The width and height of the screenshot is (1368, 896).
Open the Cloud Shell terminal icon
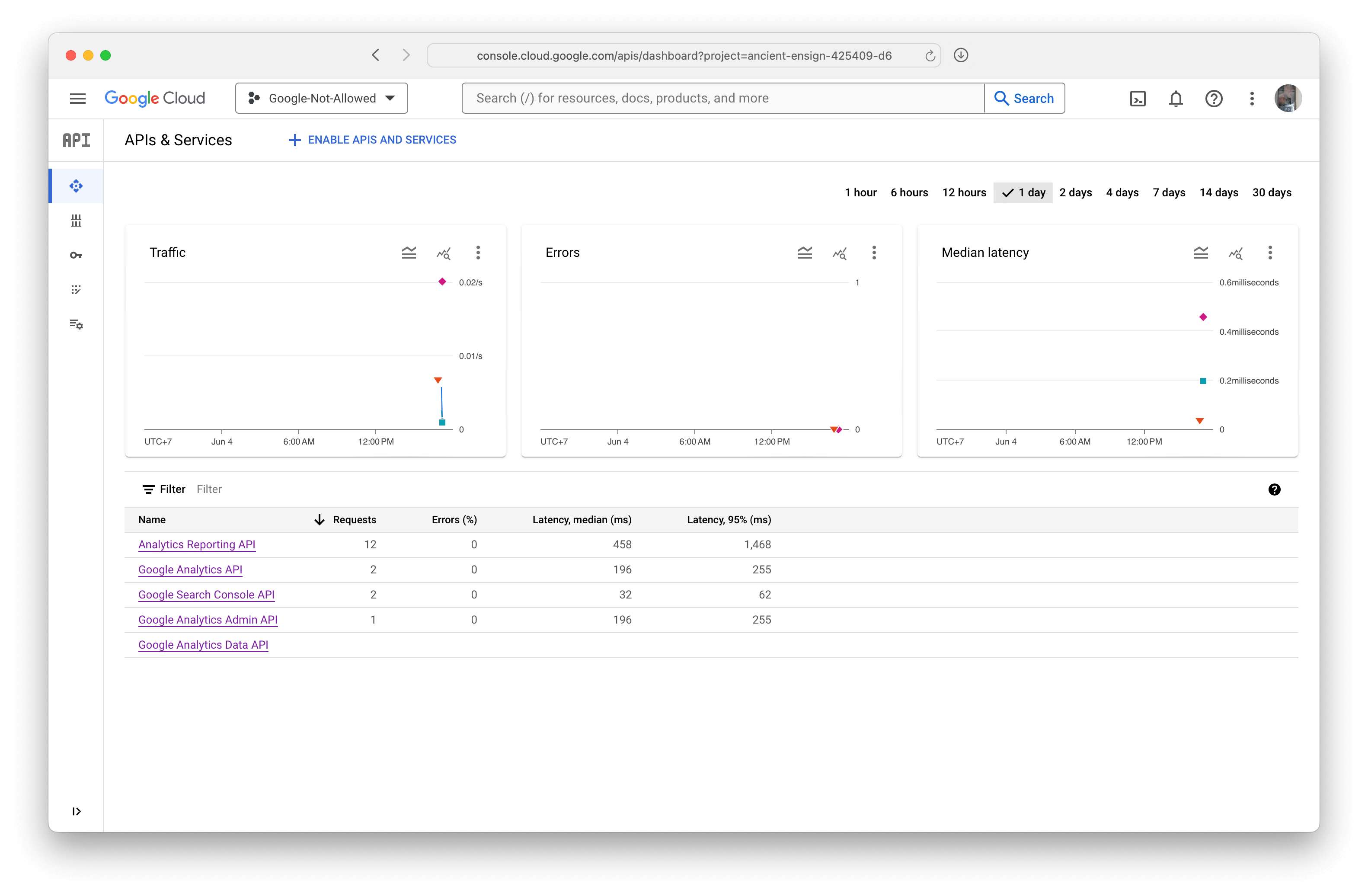click(x=1138, y=98)
